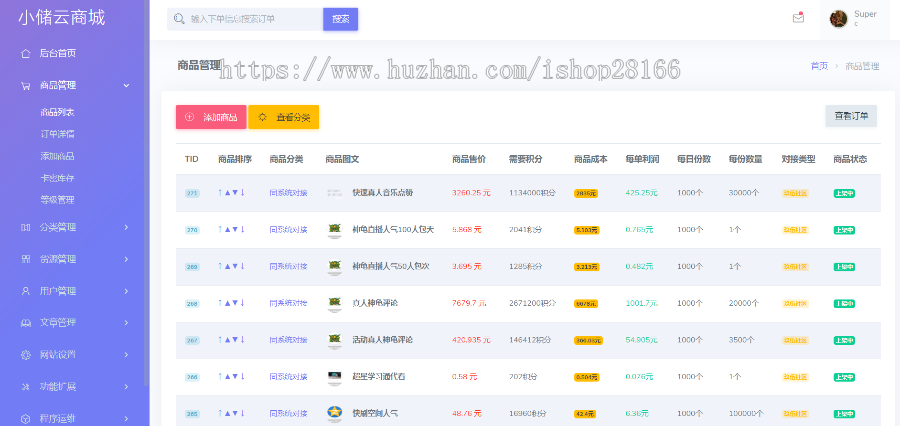Move product 270 to top with ↑ arrow
This screenshot has height=426, width=900.
220,230
